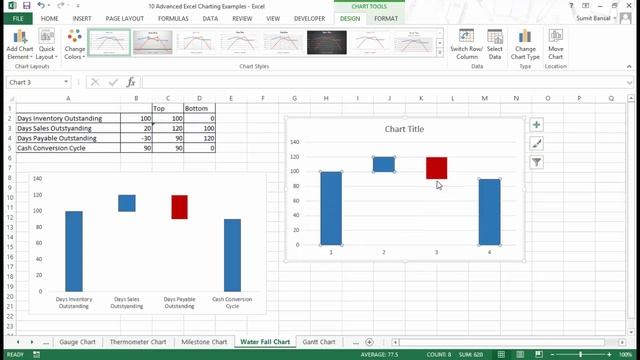Open the FILE tab
Image resolution: width=640 pixels, height=360 pixels.
(18, 19)
